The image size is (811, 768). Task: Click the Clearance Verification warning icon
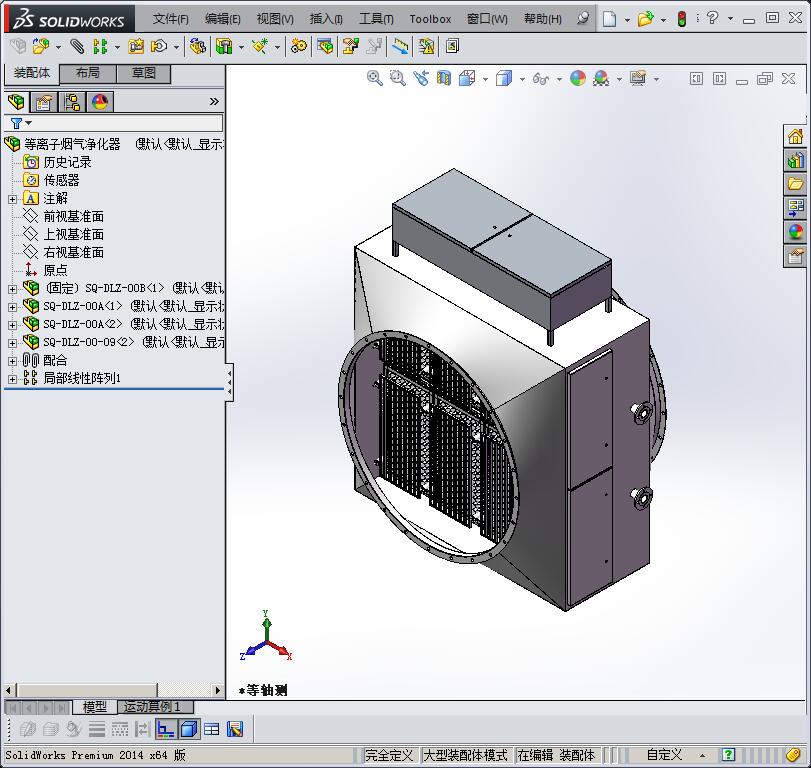[x=427, y=47]
